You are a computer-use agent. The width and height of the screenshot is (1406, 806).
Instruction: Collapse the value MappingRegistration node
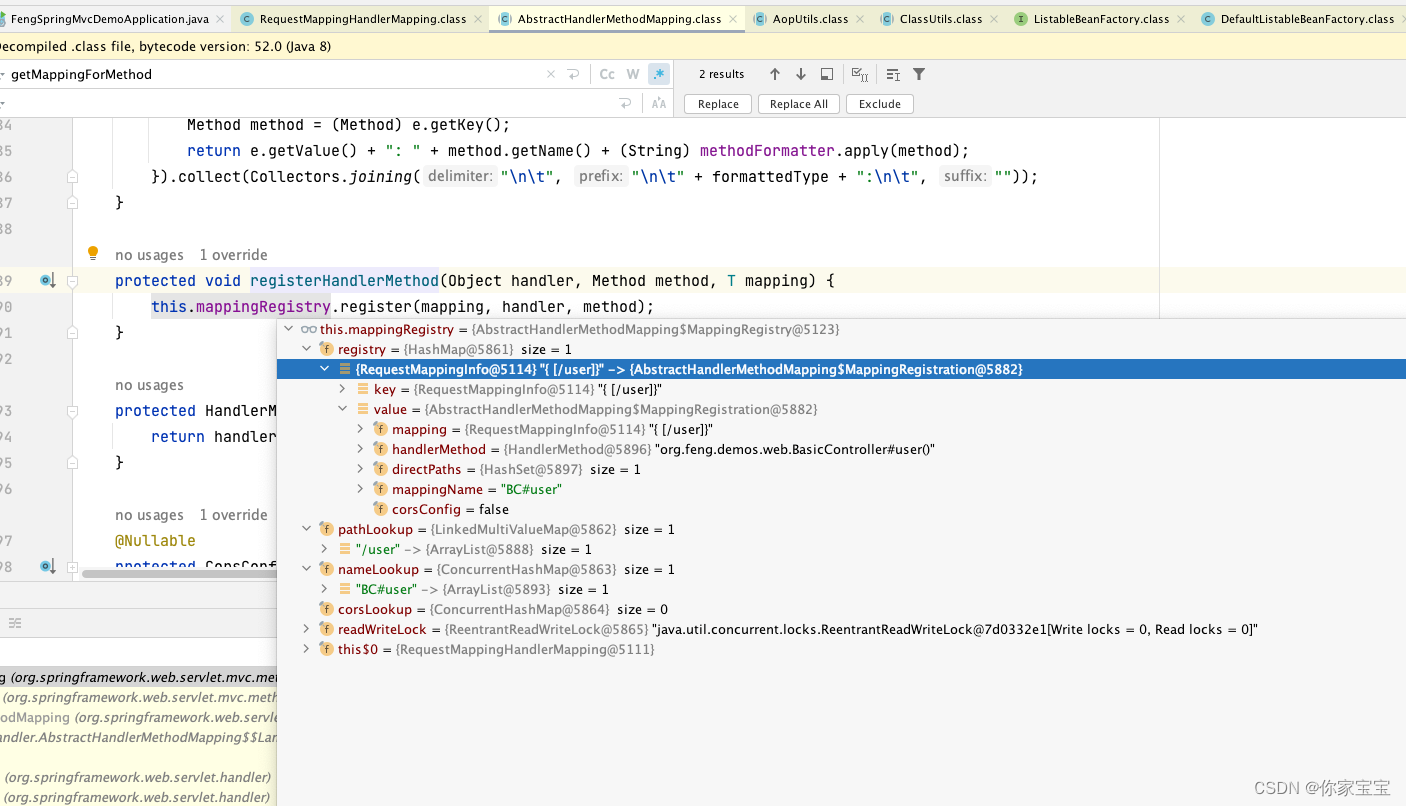(x=343, y=409)
